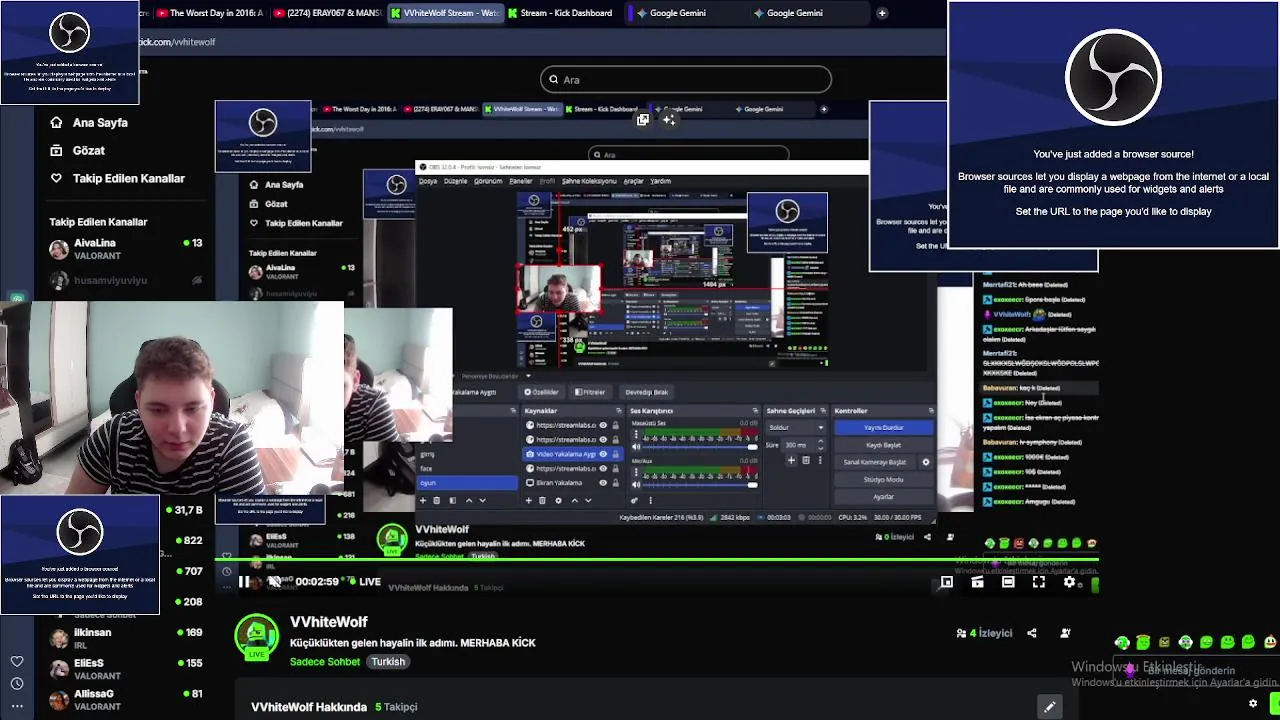Toggle visibility of Ekran Yakalama source
The width and height of the screenshot is (1280, 720).
(602, 483)
